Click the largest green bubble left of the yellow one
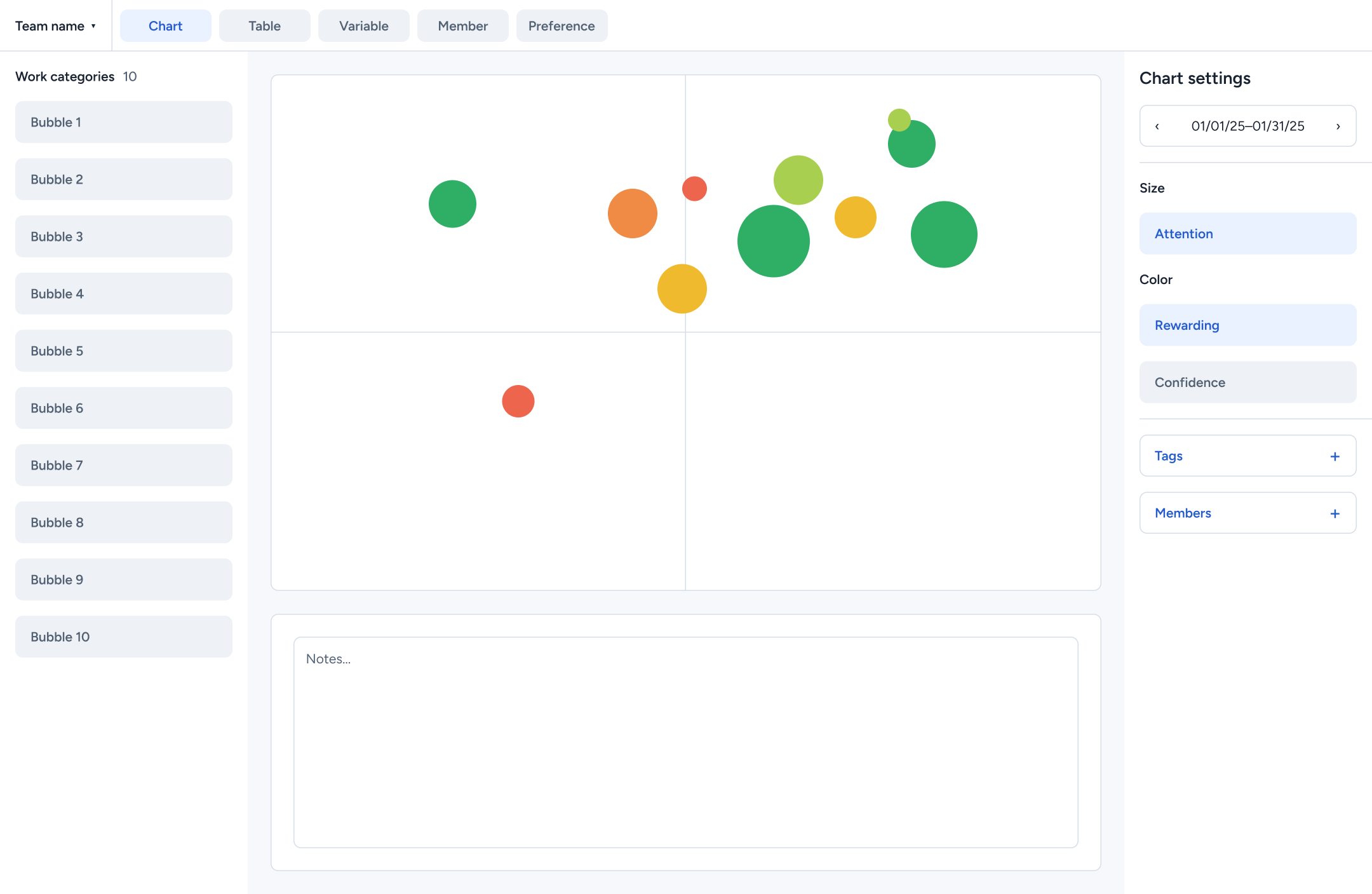This screenshot has width=1372, height=894. click(774, 241)
